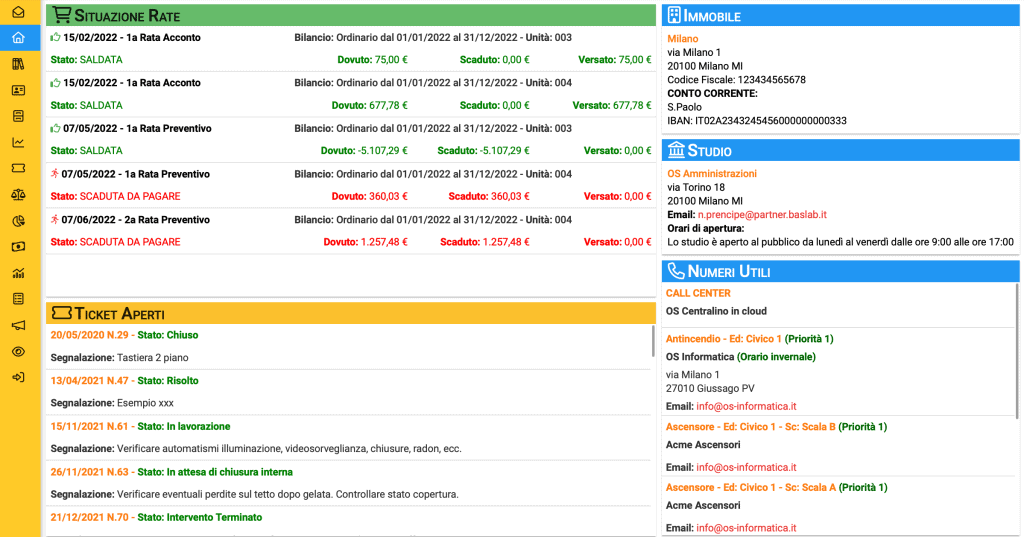This screenshot has width=1024, height=537.
Task: Click the bank icon in Studio header
Action: coord(676,150)
